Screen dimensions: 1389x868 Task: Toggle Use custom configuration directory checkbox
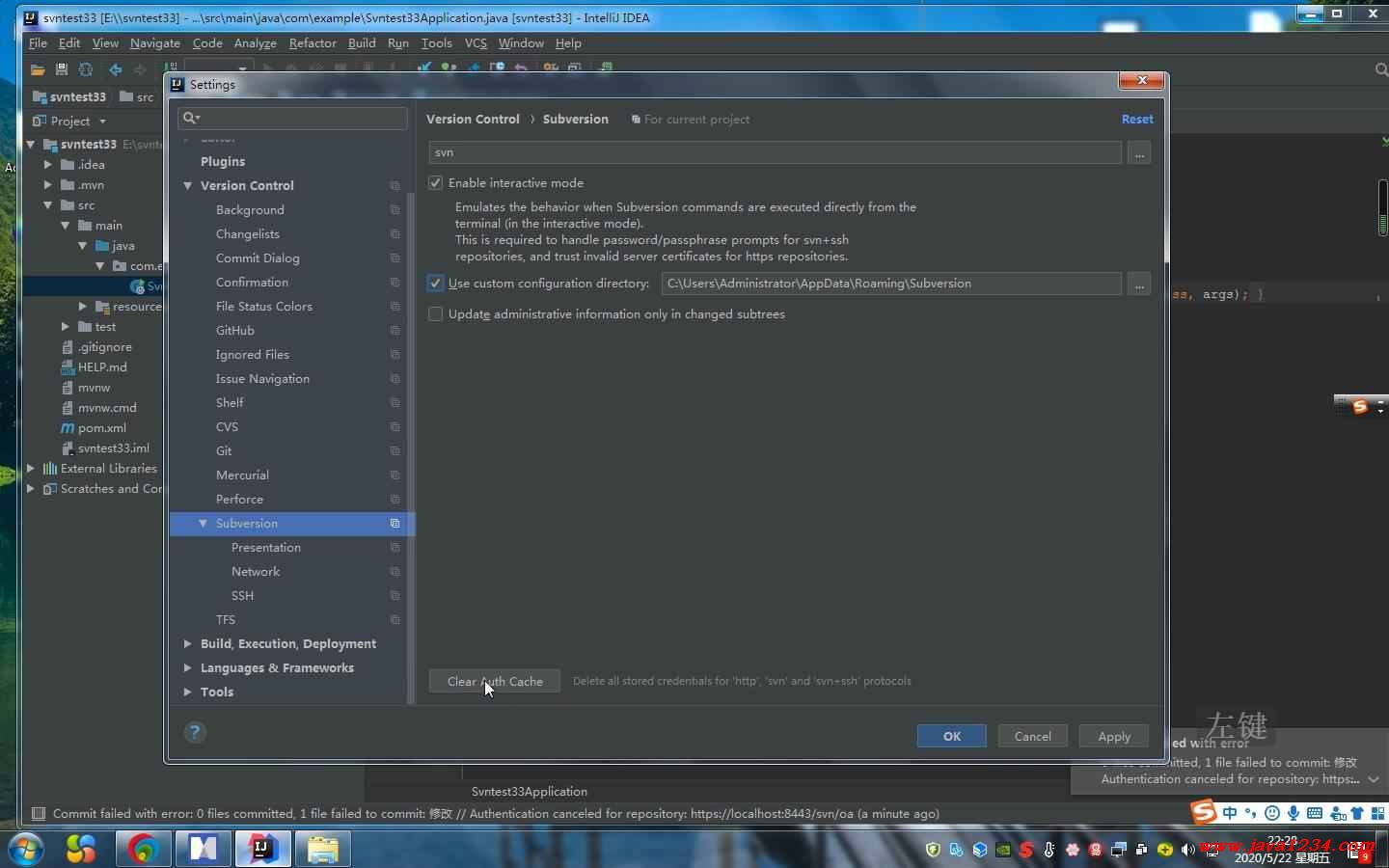436,284
